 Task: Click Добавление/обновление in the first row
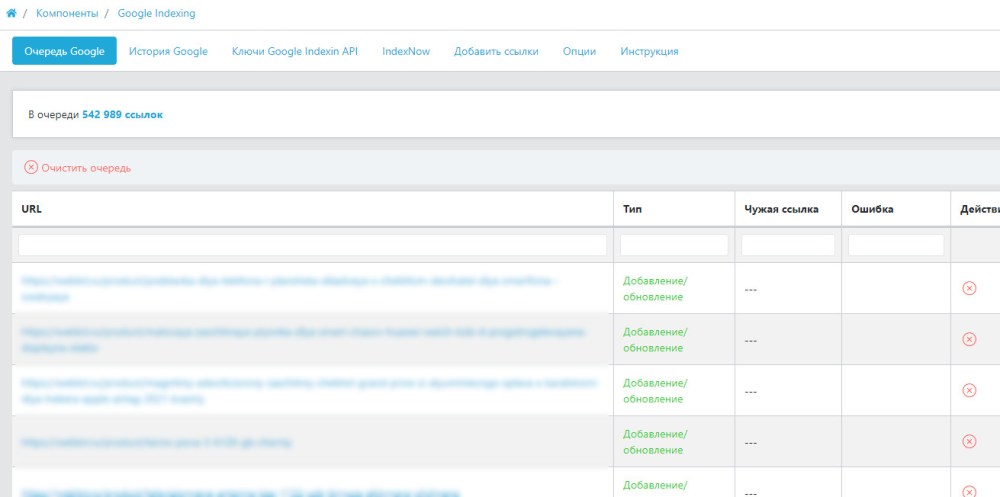655,289
